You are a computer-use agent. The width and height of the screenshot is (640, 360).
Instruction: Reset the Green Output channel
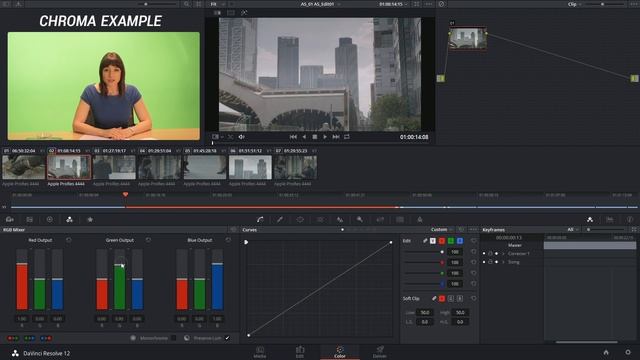point(148,240)
